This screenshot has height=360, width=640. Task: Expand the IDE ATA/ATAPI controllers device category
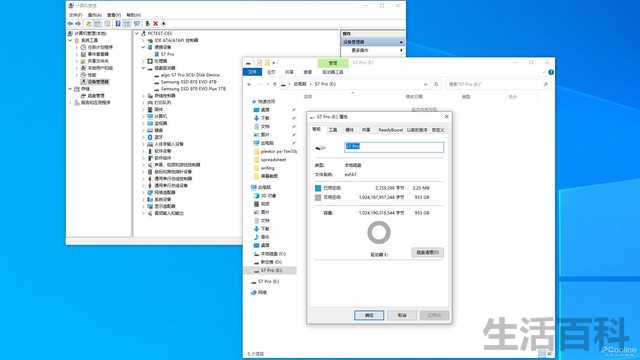pyautogui.click(x=144, y=40)
